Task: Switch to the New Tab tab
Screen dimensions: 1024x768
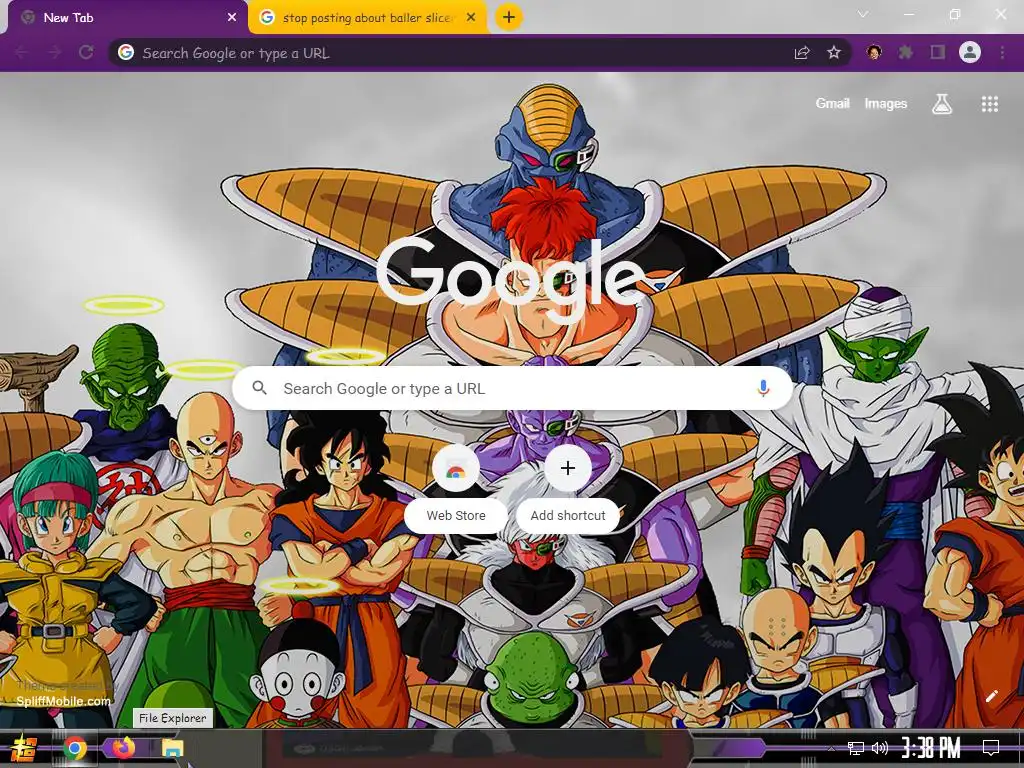Action: click(127, 18)
